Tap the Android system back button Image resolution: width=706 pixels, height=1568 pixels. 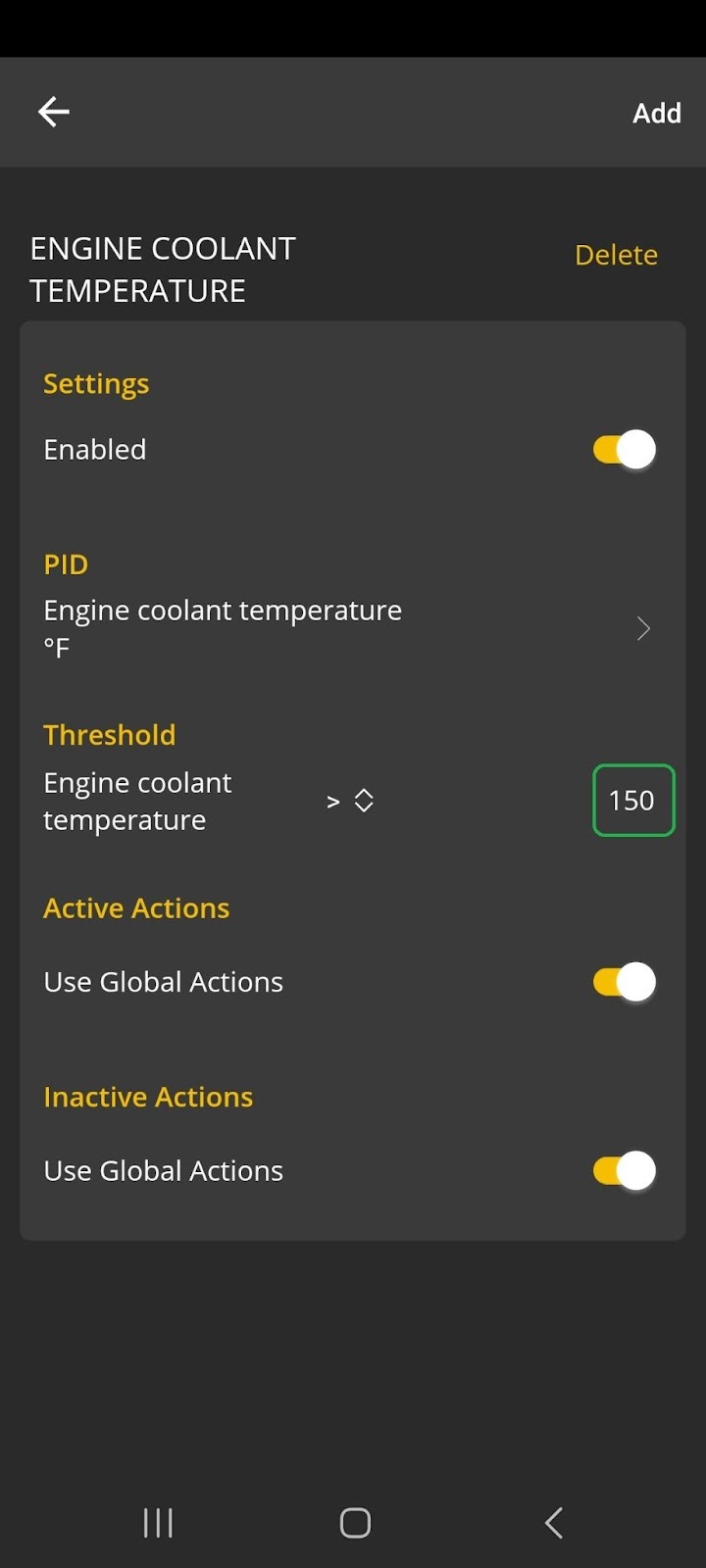[x=552, y=1522]
